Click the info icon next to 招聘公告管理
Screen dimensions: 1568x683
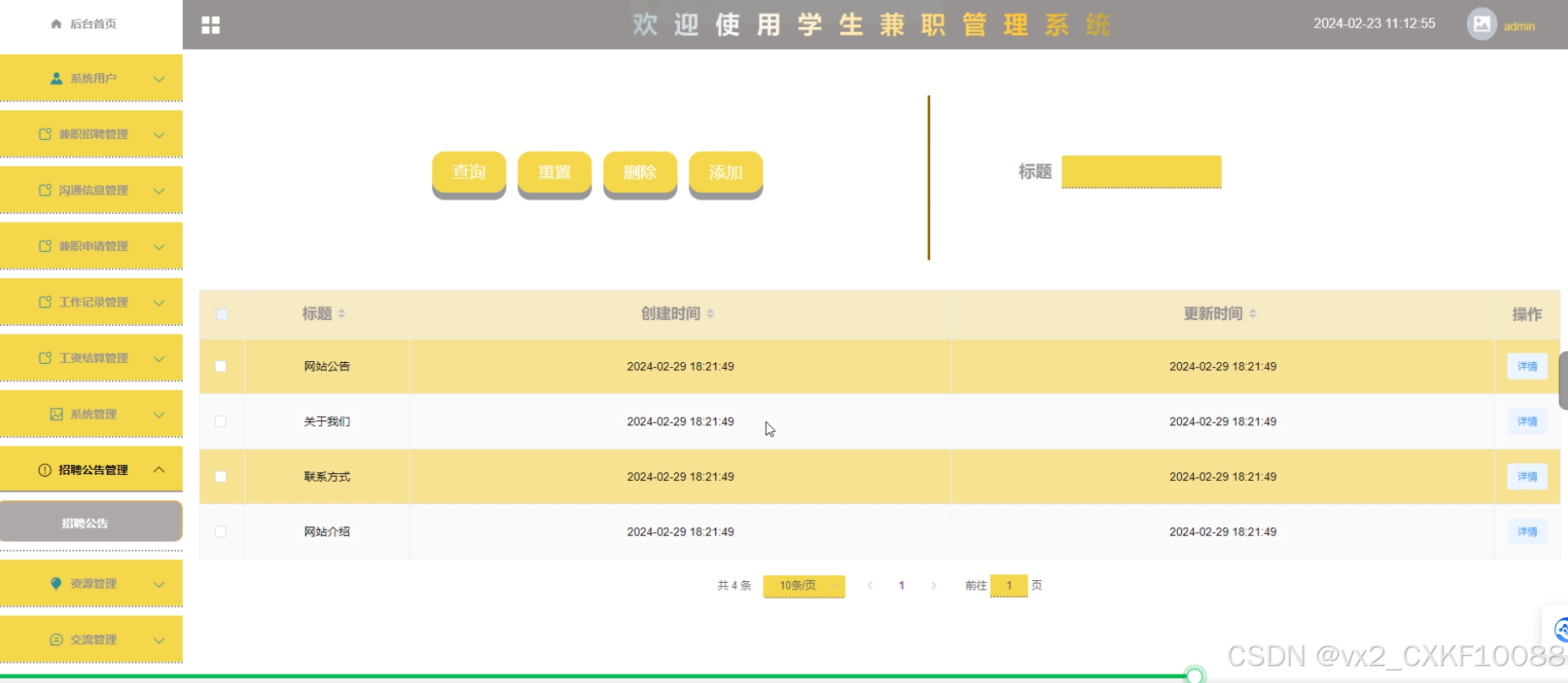point(45,470)
